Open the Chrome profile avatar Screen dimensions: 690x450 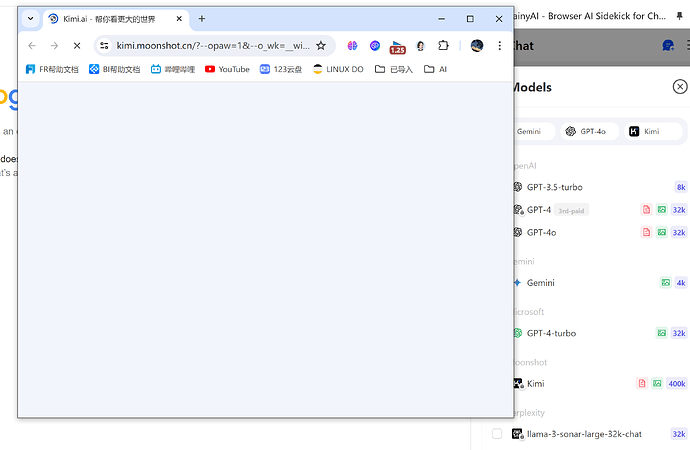tap(477, 45)
